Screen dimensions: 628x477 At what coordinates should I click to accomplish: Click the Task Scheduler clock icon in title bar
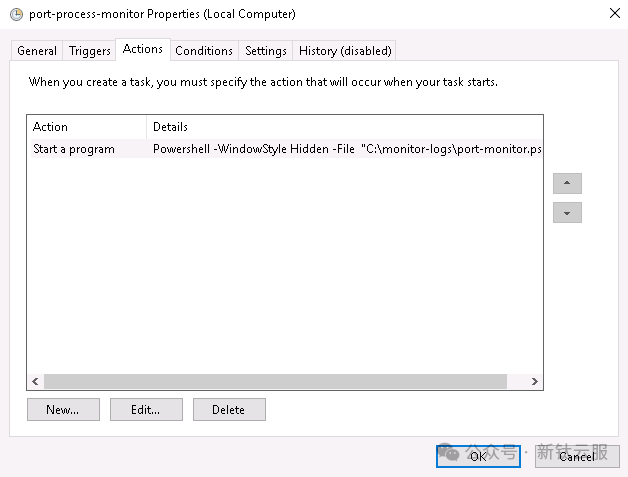[16, 14]
